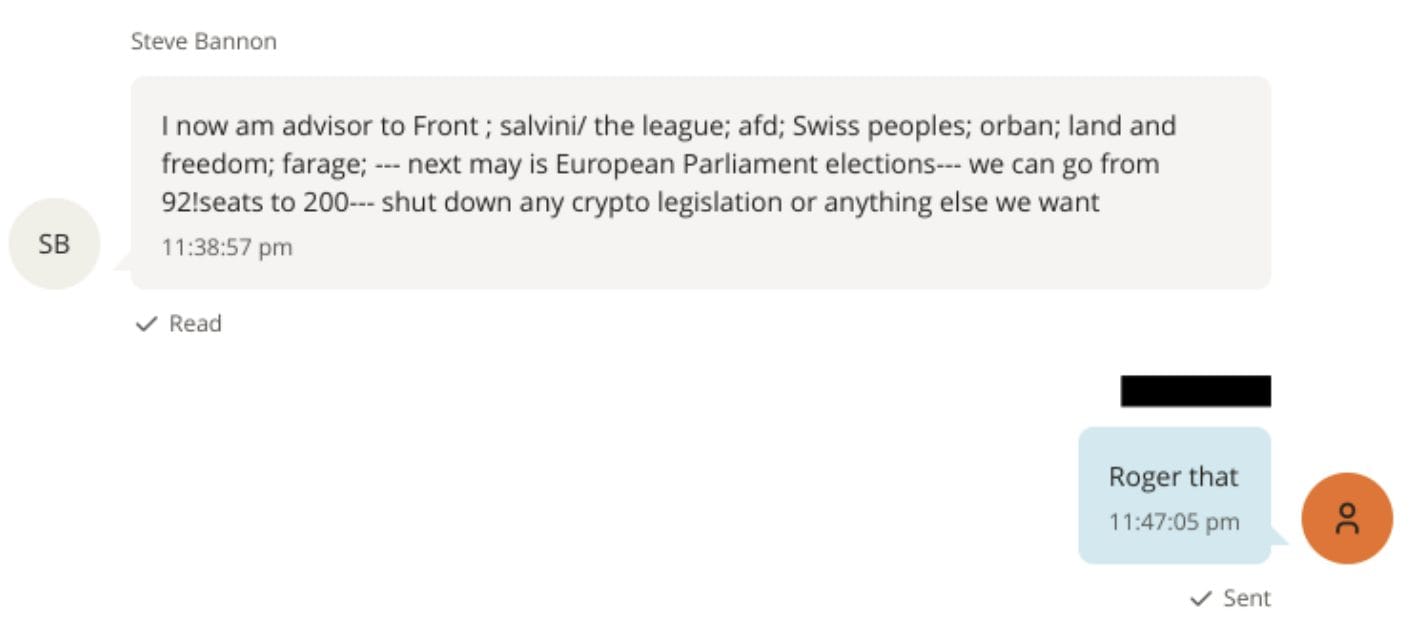Click the SB initials avatar
This screenshot has width=1412, height=622.
point(54,244)
